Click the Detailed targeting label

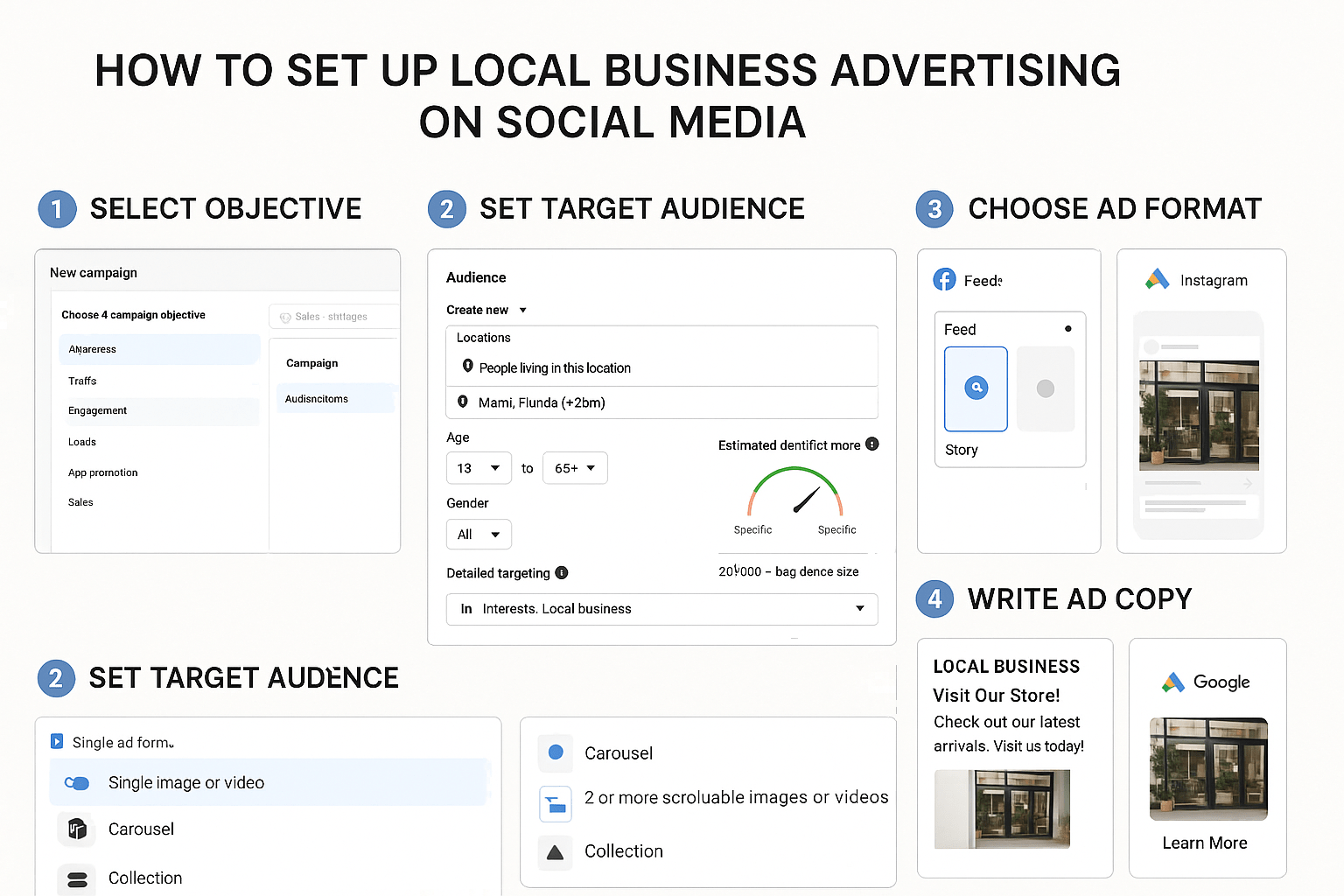tap(498, 573)
